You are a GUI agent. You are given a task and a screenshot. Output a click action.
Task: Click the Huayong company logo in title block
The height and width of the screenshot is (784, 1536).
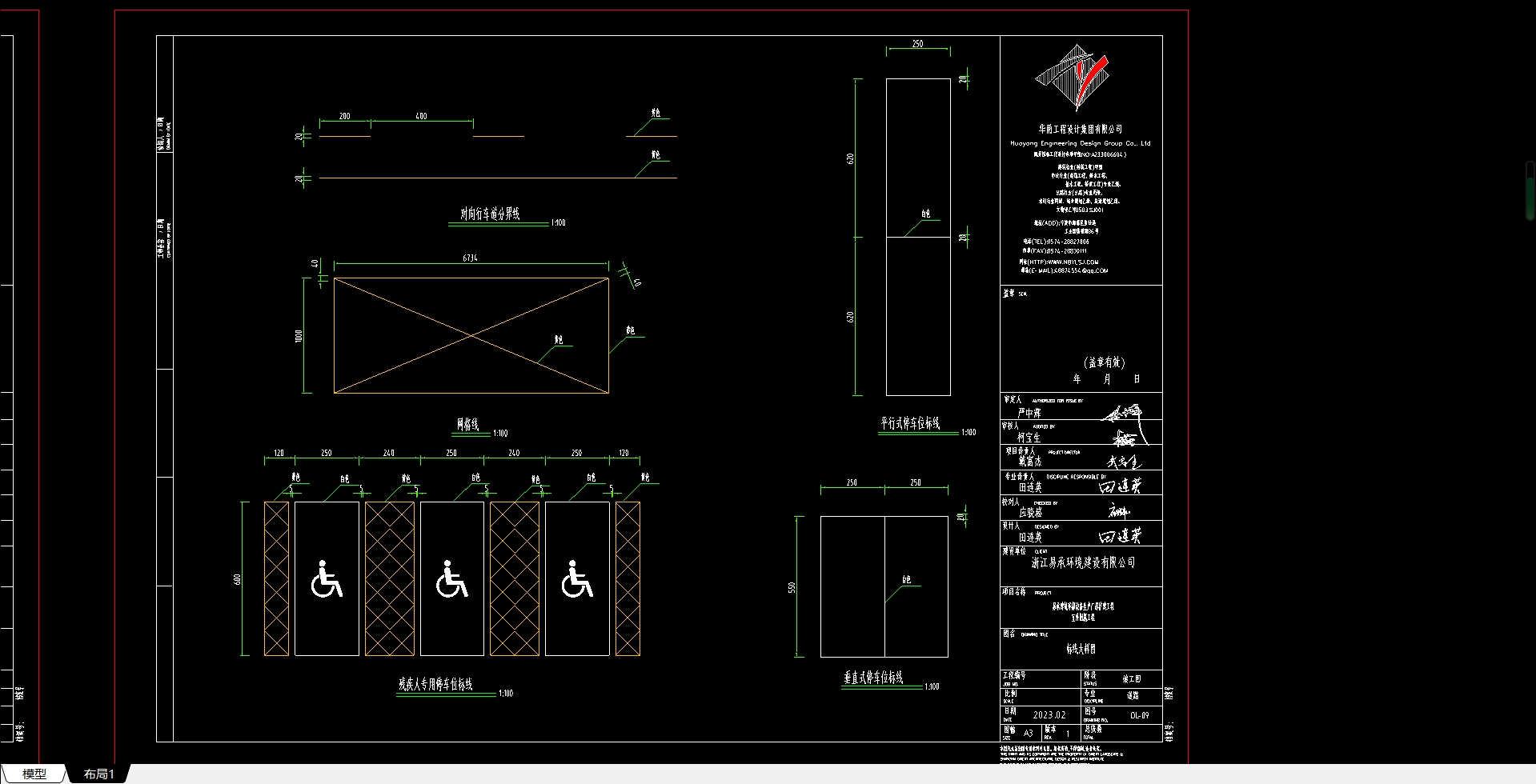[x=1072, y=78]
